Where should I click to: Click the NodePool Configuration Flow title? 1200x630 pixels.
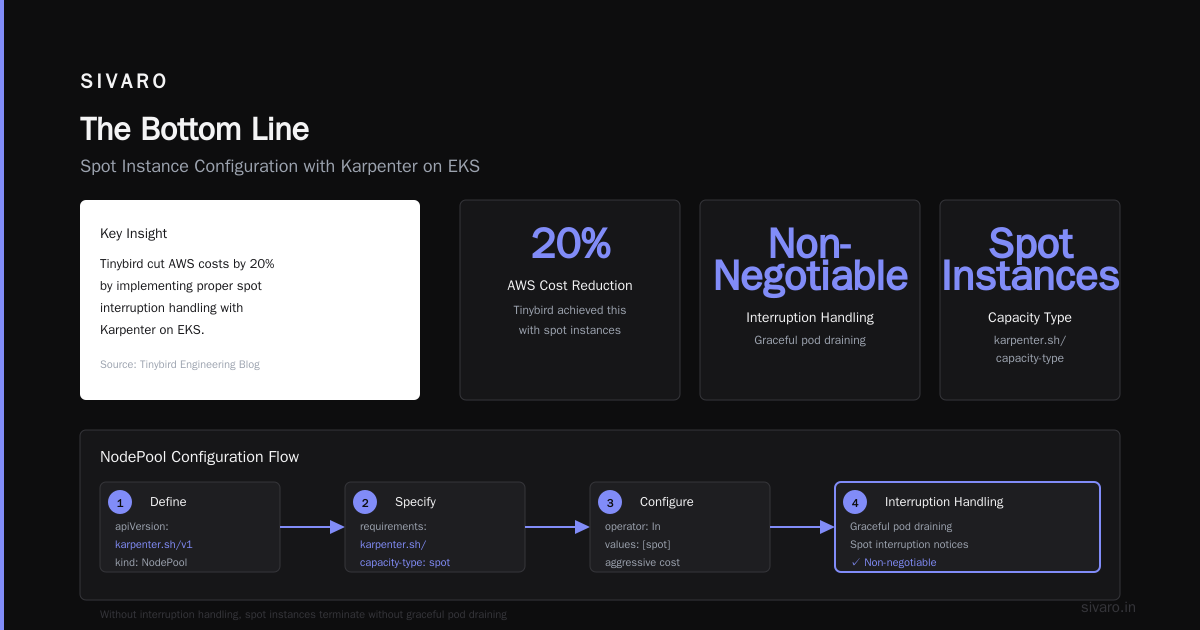pyautogui.click(x=199, y=457)
